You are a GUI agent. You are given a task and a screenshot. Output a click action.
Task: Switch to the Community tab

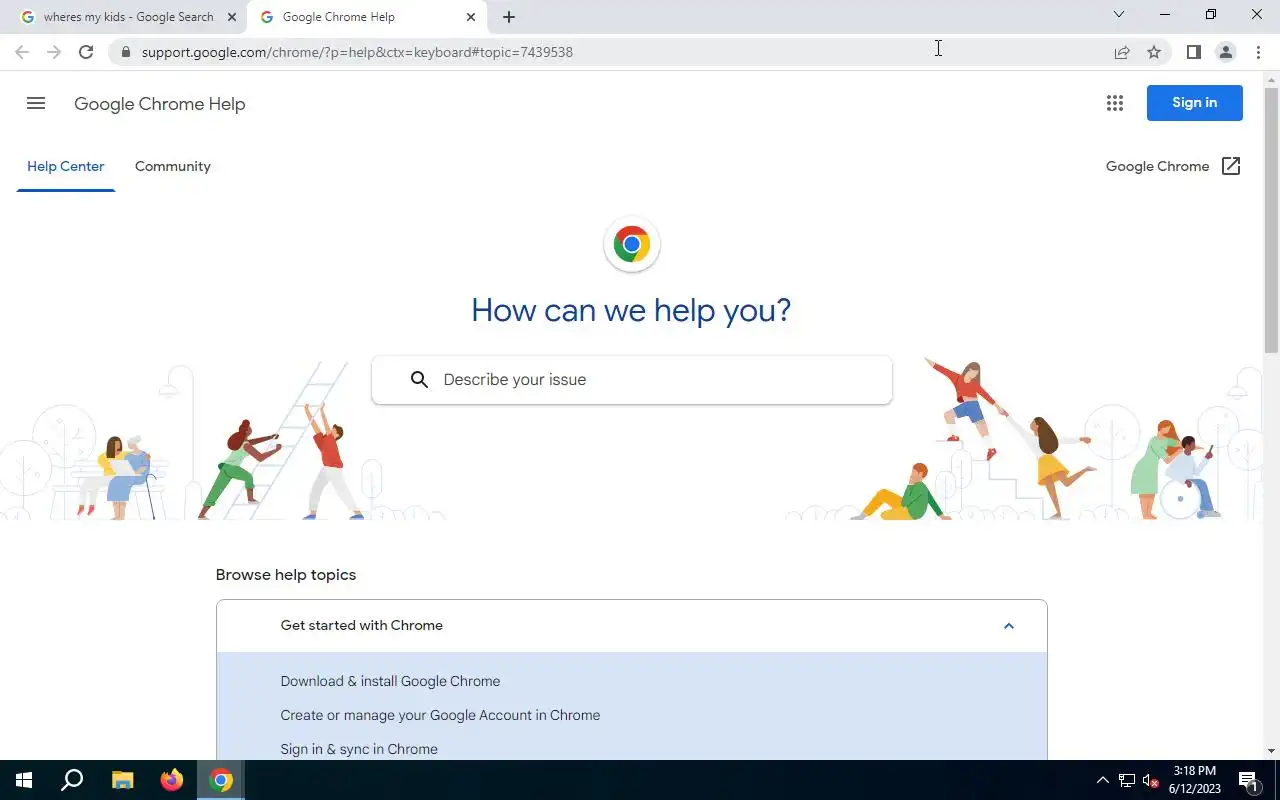[x=173, y=166]
